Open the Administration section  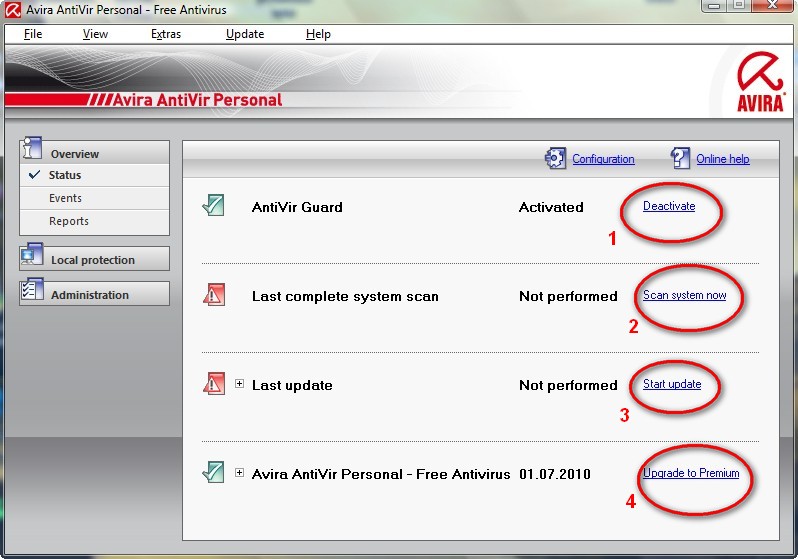[95, 294]
